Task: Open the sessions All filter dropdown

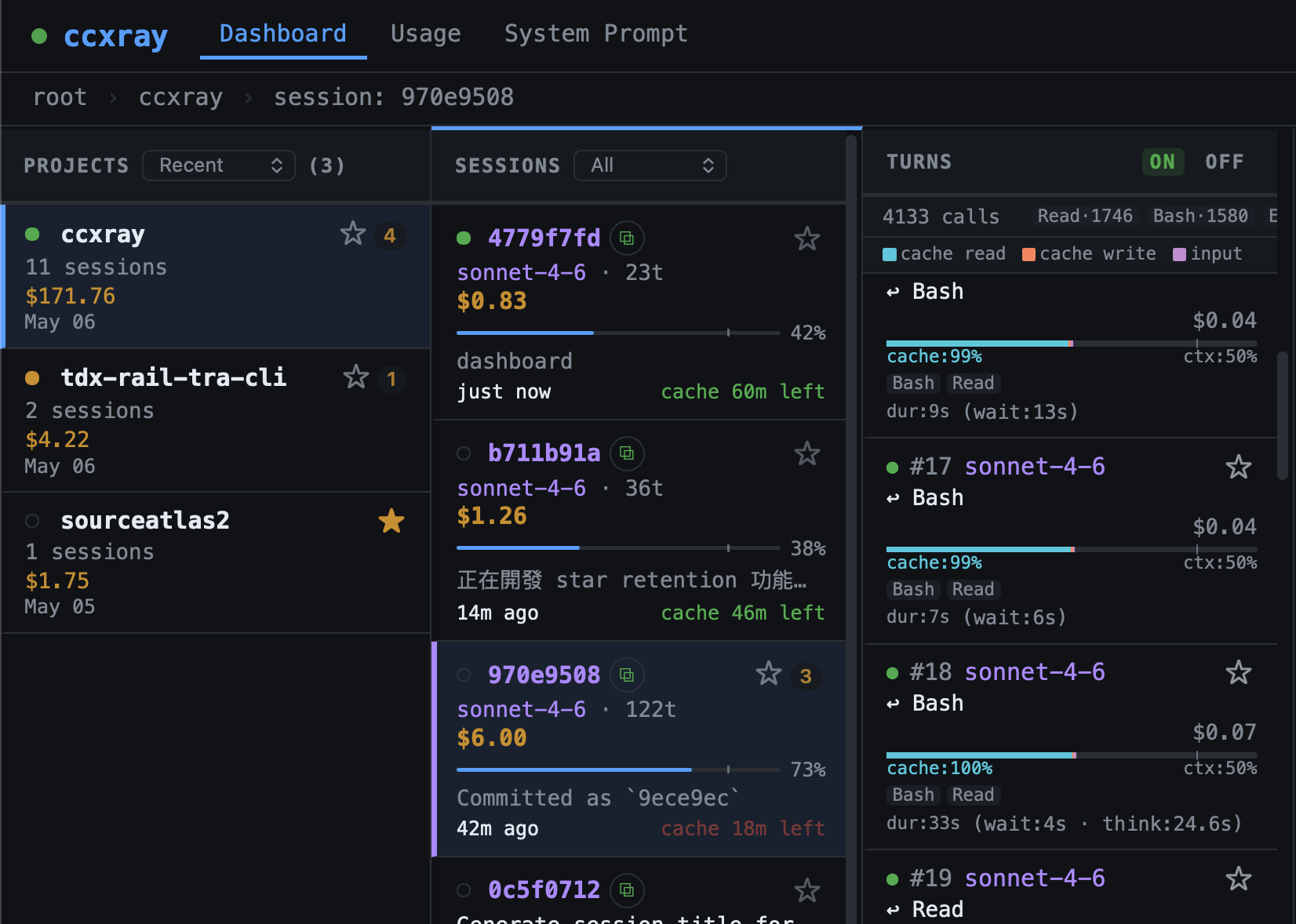Action: click(x=650, y=166)
